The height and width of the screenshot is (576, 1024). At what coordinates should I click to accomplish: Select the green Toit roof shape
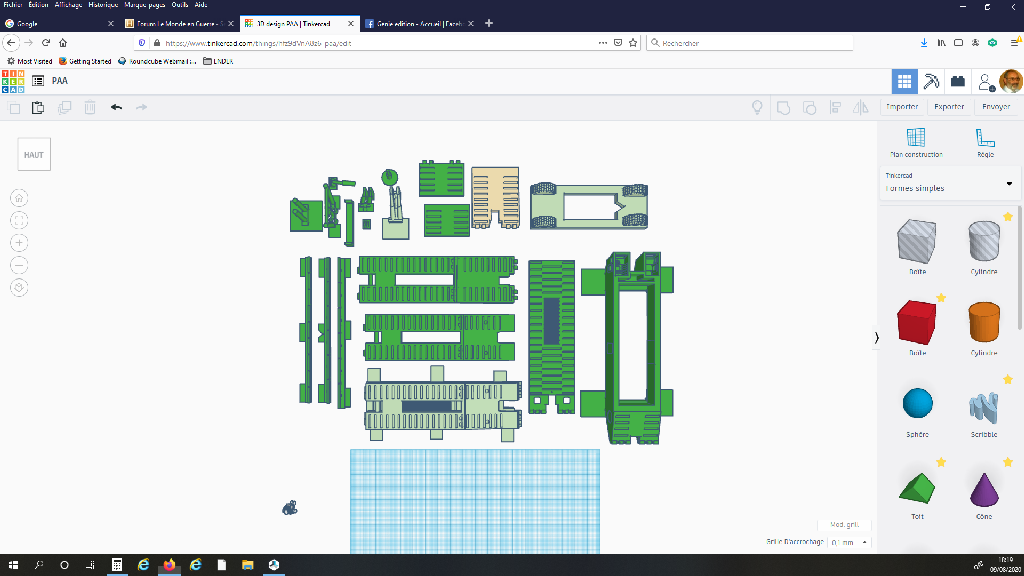tap(917, 488)
